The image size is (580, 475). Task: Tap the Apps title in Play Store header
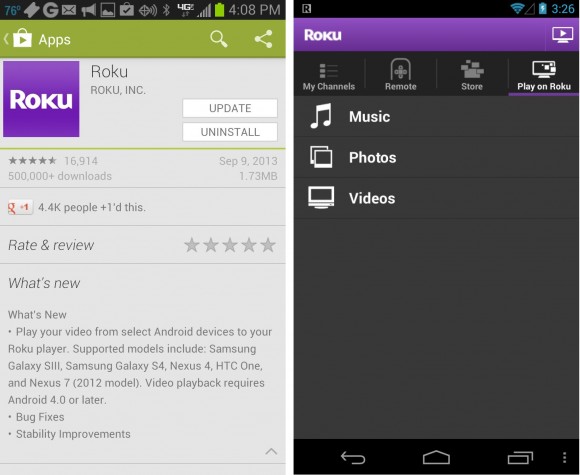click(54, 40)
